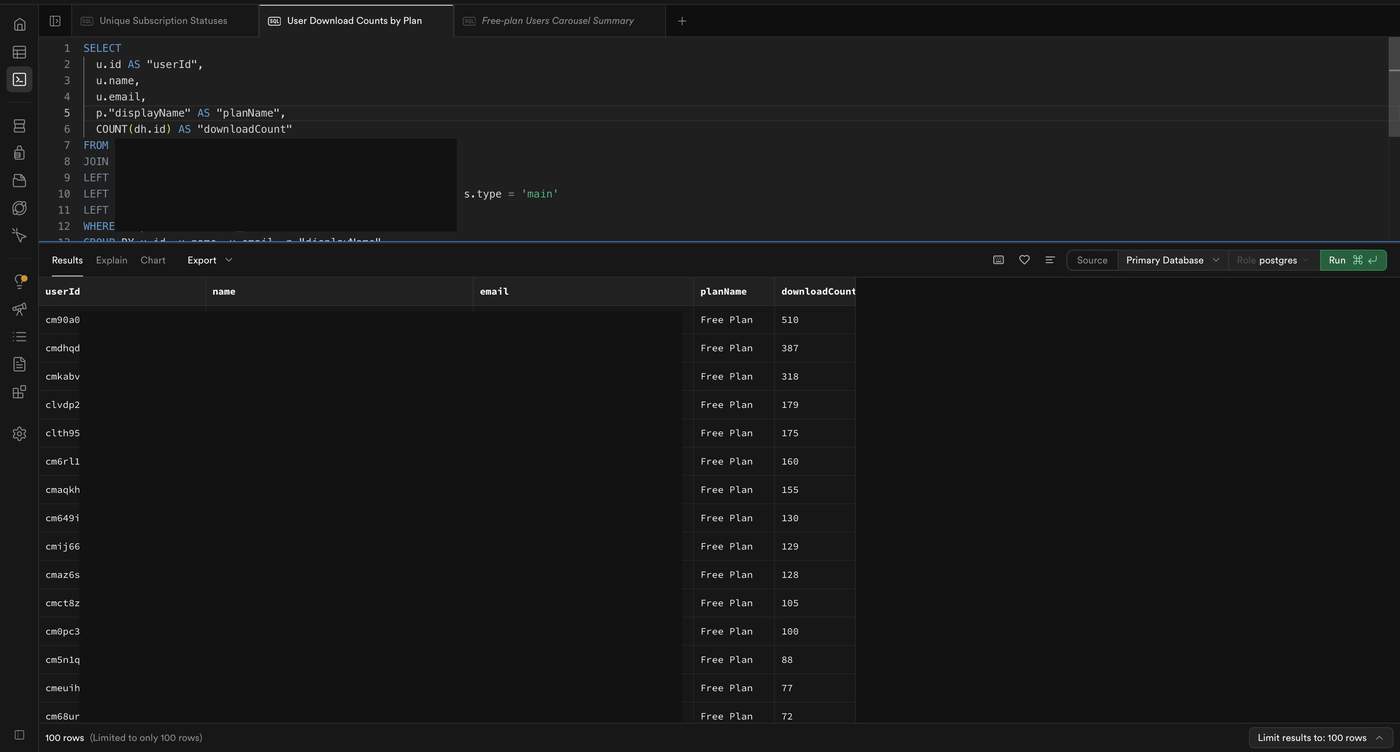
Task: Select downloadCount cell 387
Action: click(815, 348)
